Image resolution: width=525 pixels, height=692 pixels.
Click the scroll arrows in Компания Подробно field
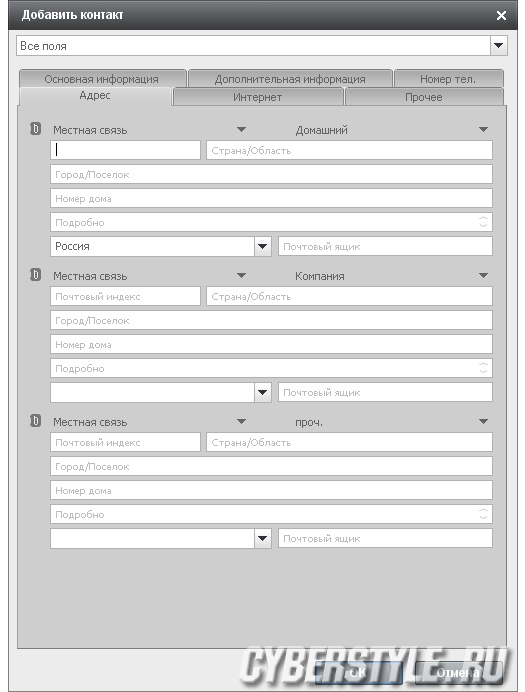click(484, 368)
